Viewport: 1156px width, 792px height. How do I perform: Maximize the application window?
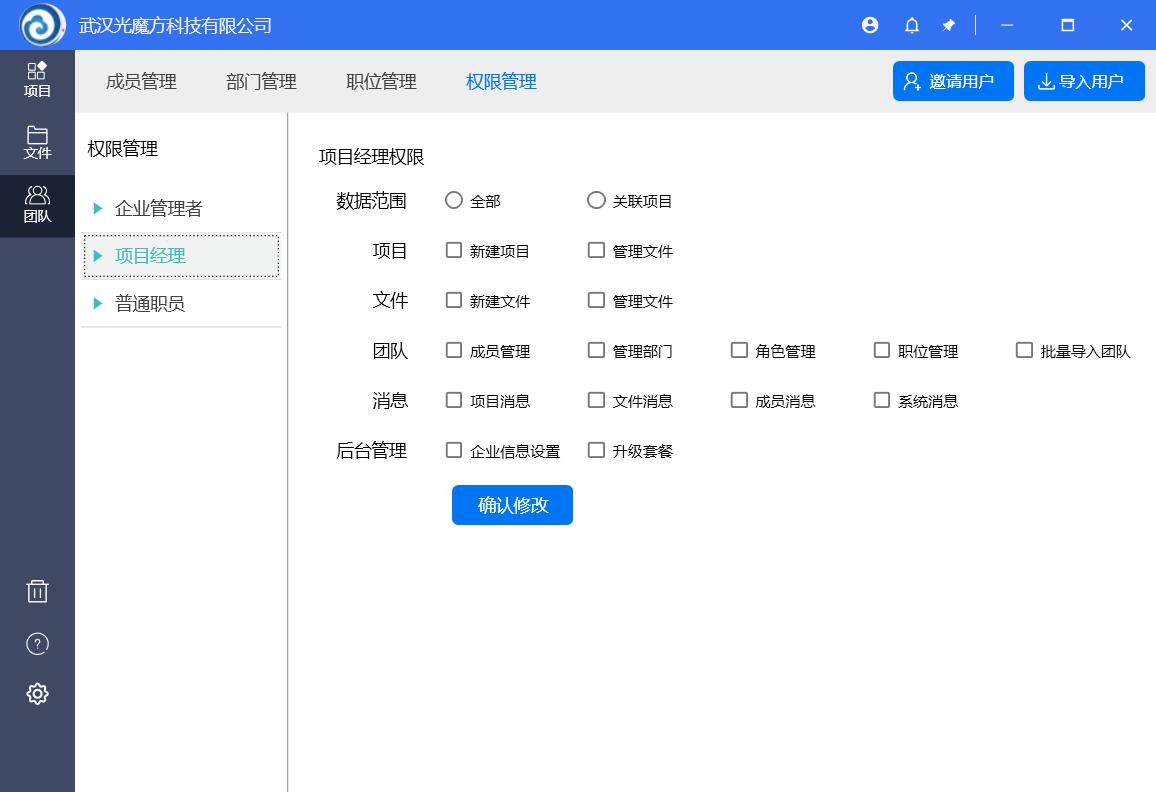tap(1067, 25)
